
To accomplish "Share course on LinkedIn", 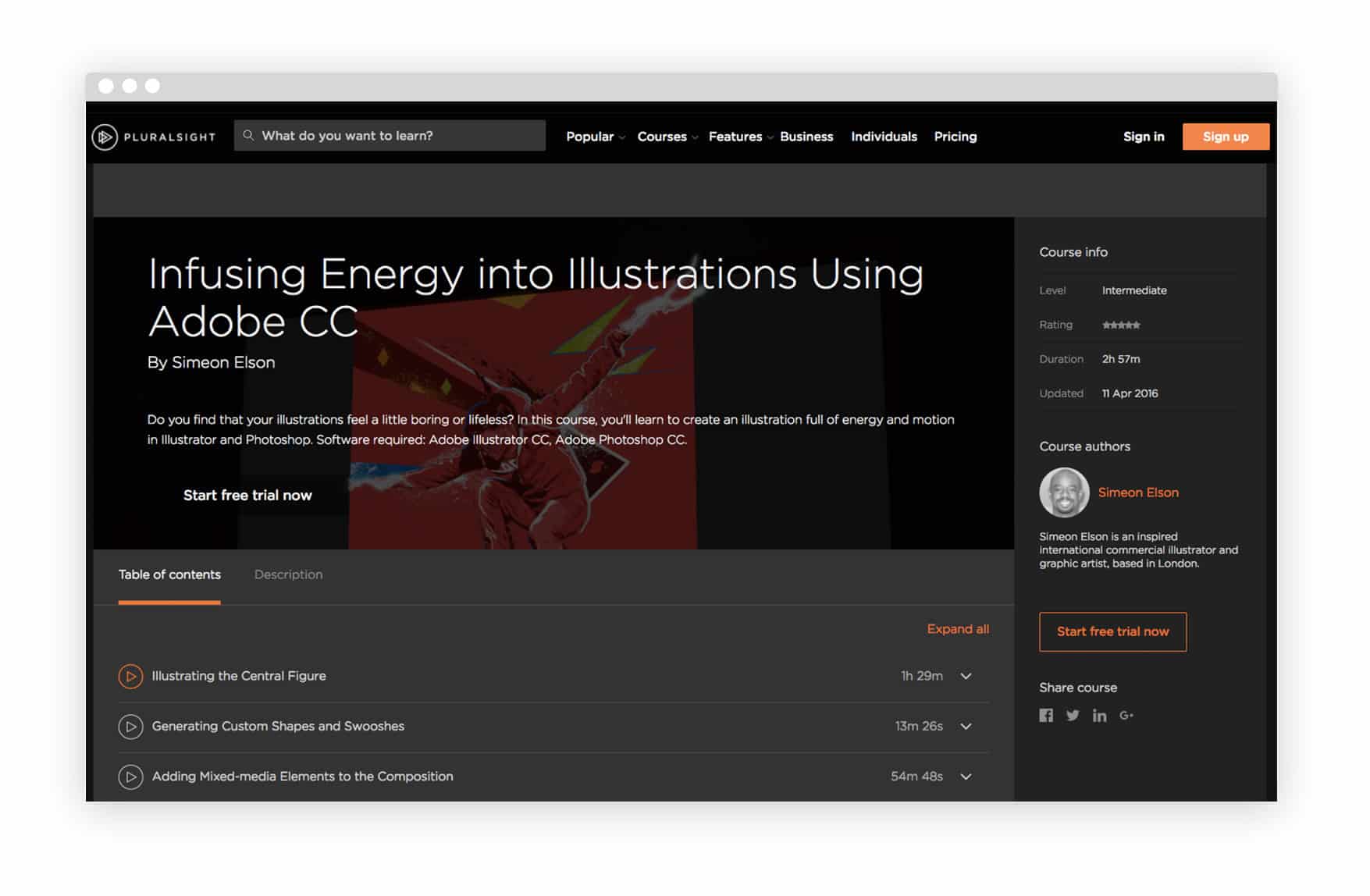I will [x=1099, y=716].
